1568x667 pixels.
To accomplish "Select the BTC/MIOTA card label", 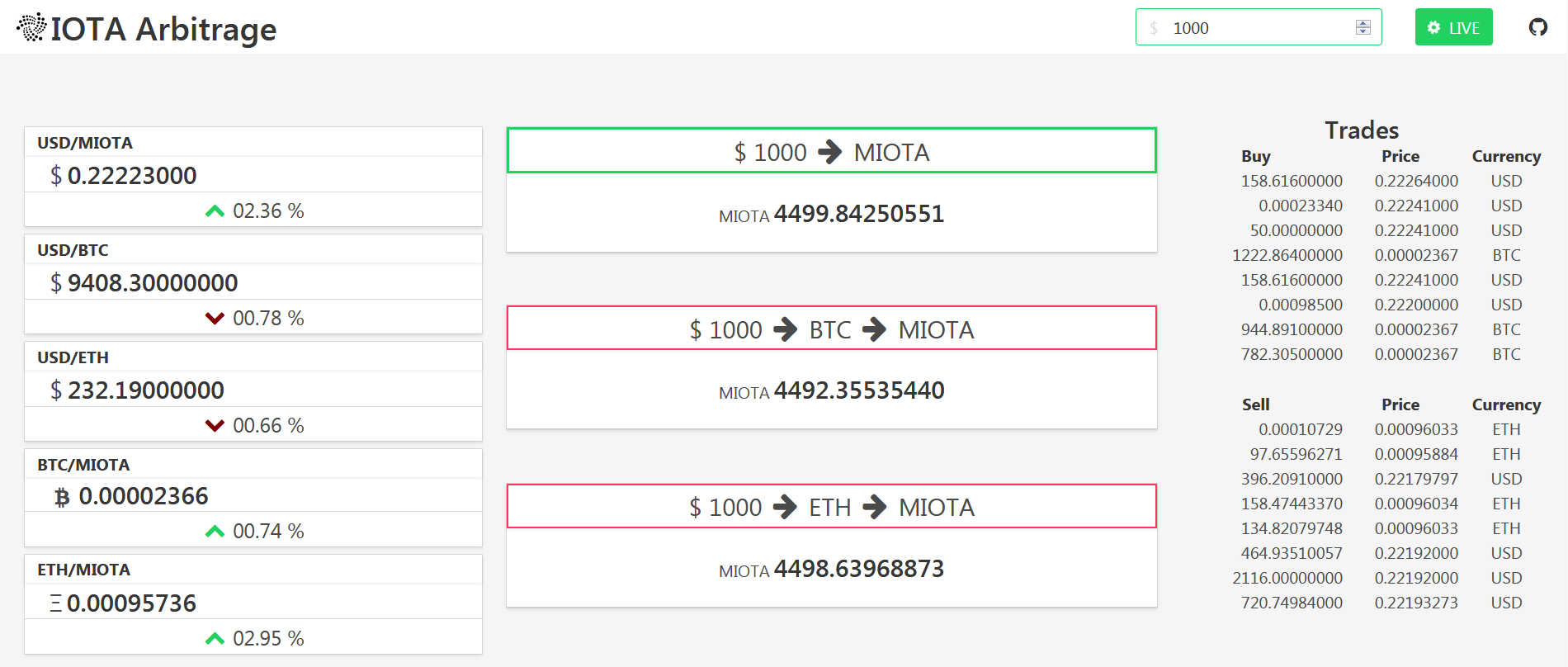I will tap(83, 465).
